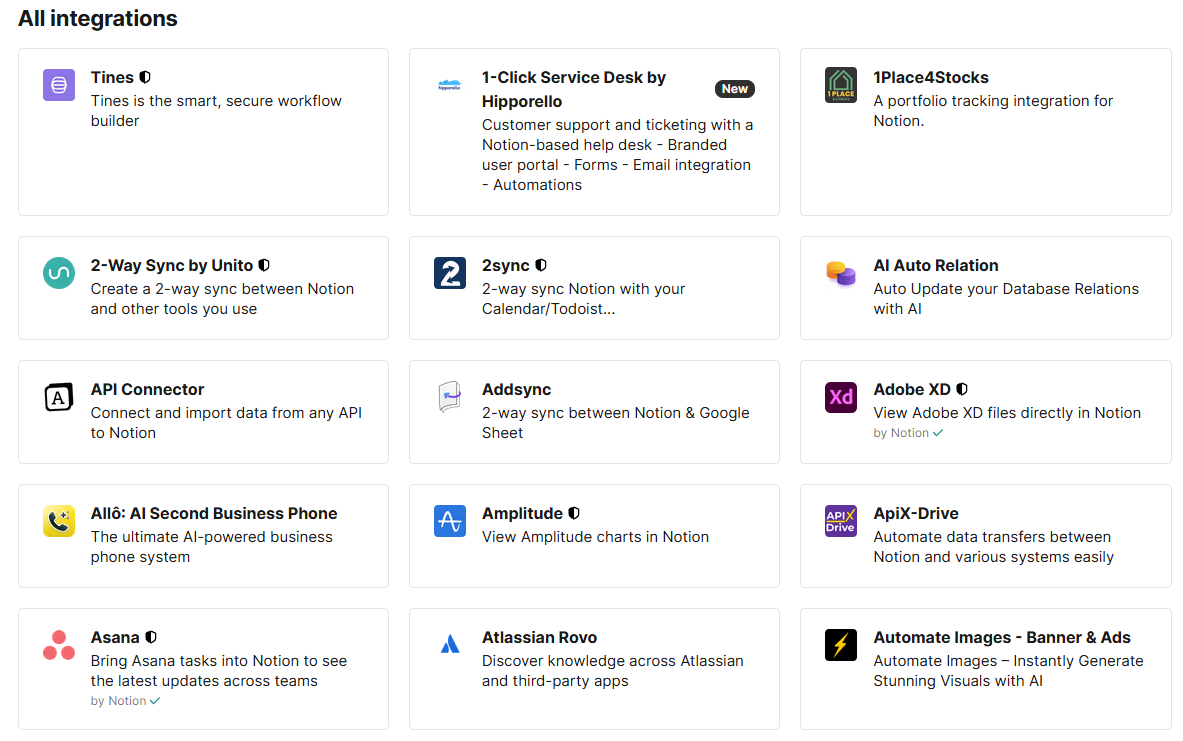Click 'Auto Update your Database Relations with AI'
The height and width of the screenshot is (741, 1183).
tap(1006, 299)
